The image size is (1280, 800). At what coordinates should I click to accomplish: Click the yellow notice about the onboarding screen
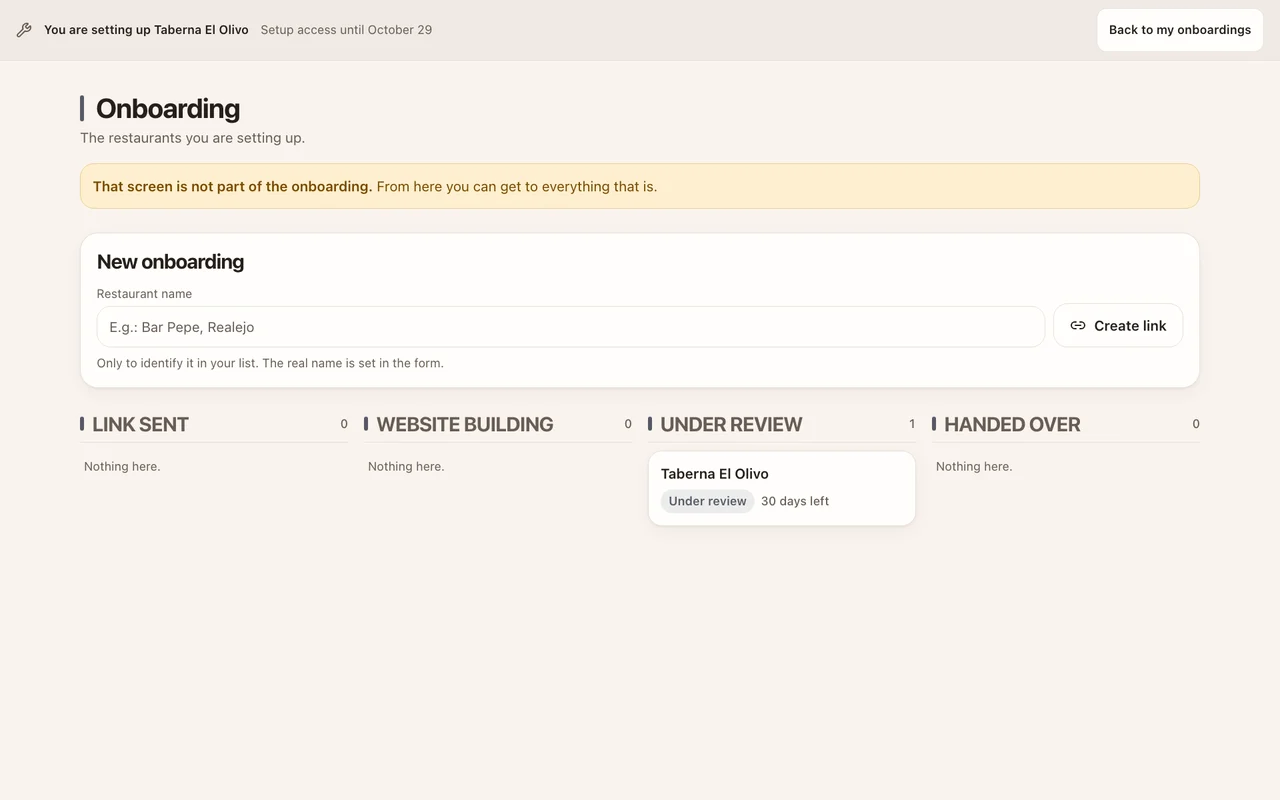tap(640, 186)
